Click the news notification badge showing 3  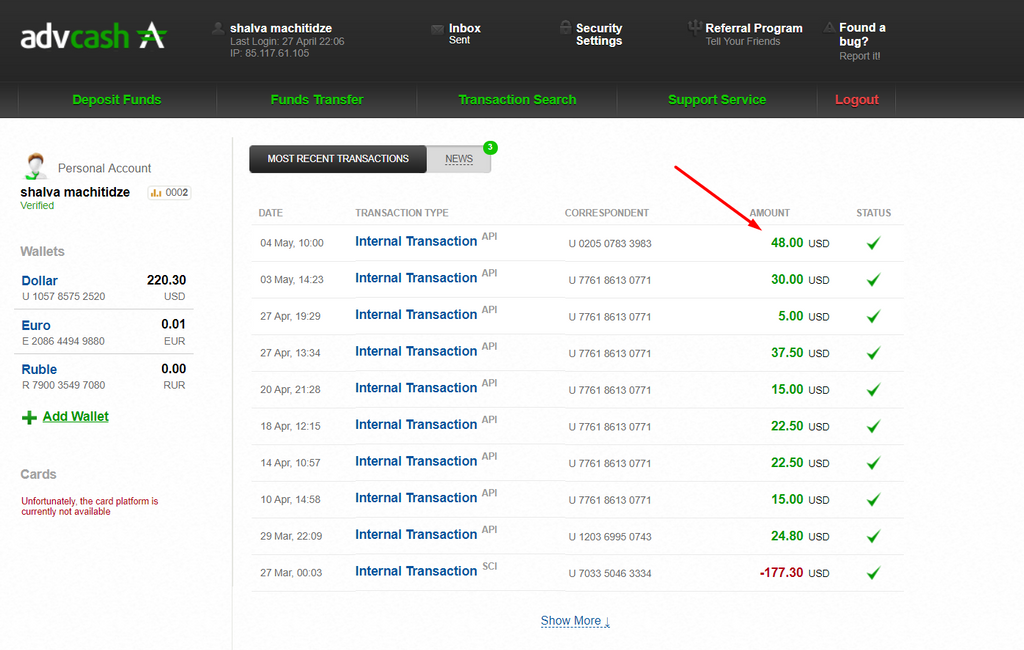coord(490,148)
